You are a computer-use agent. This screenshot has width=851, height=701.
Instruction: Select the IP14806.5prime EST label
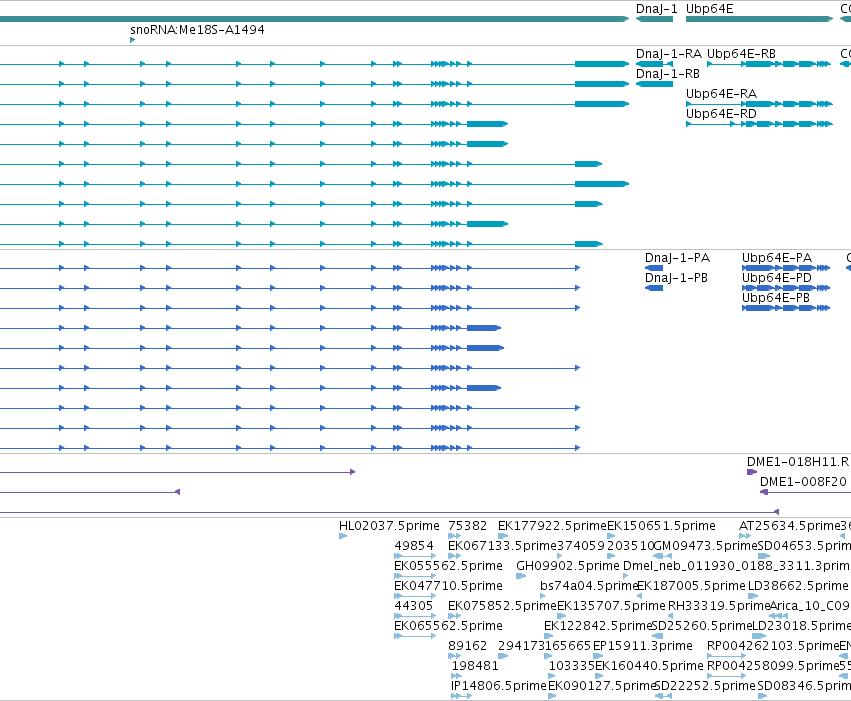tap(499, 686)
